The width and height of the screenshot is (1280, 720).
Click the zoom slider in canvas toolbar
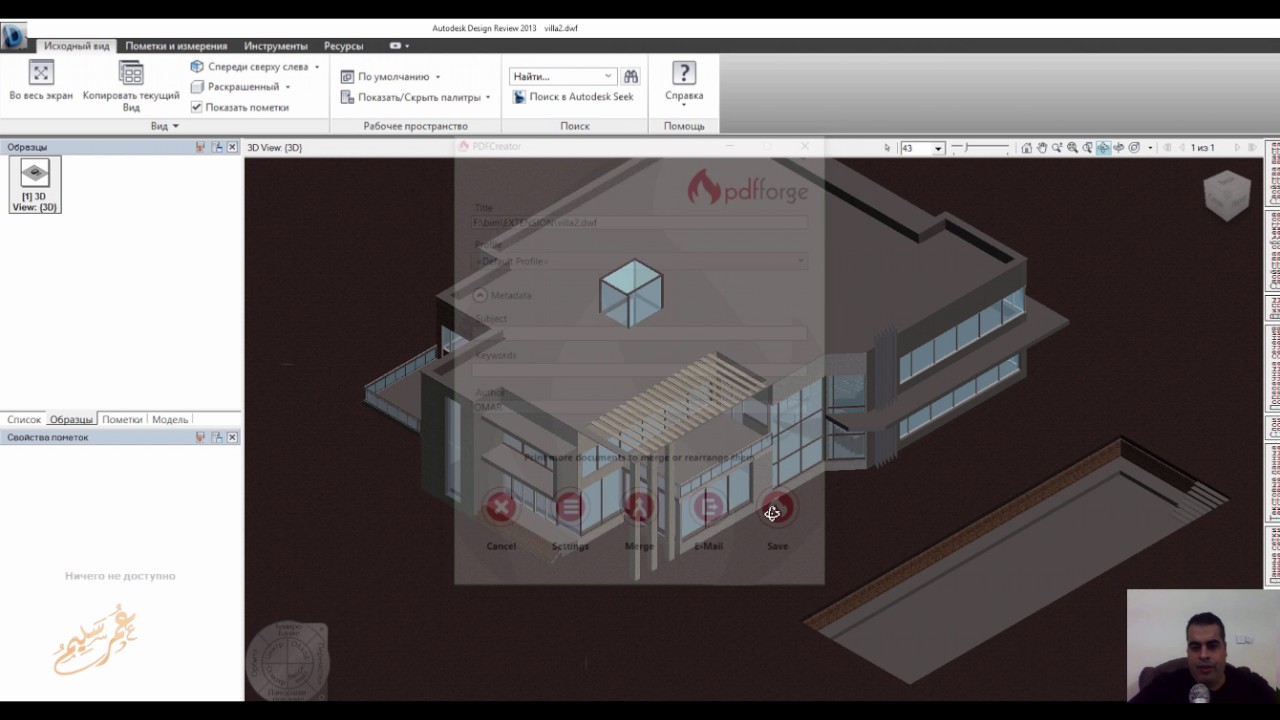click(980, 148)
